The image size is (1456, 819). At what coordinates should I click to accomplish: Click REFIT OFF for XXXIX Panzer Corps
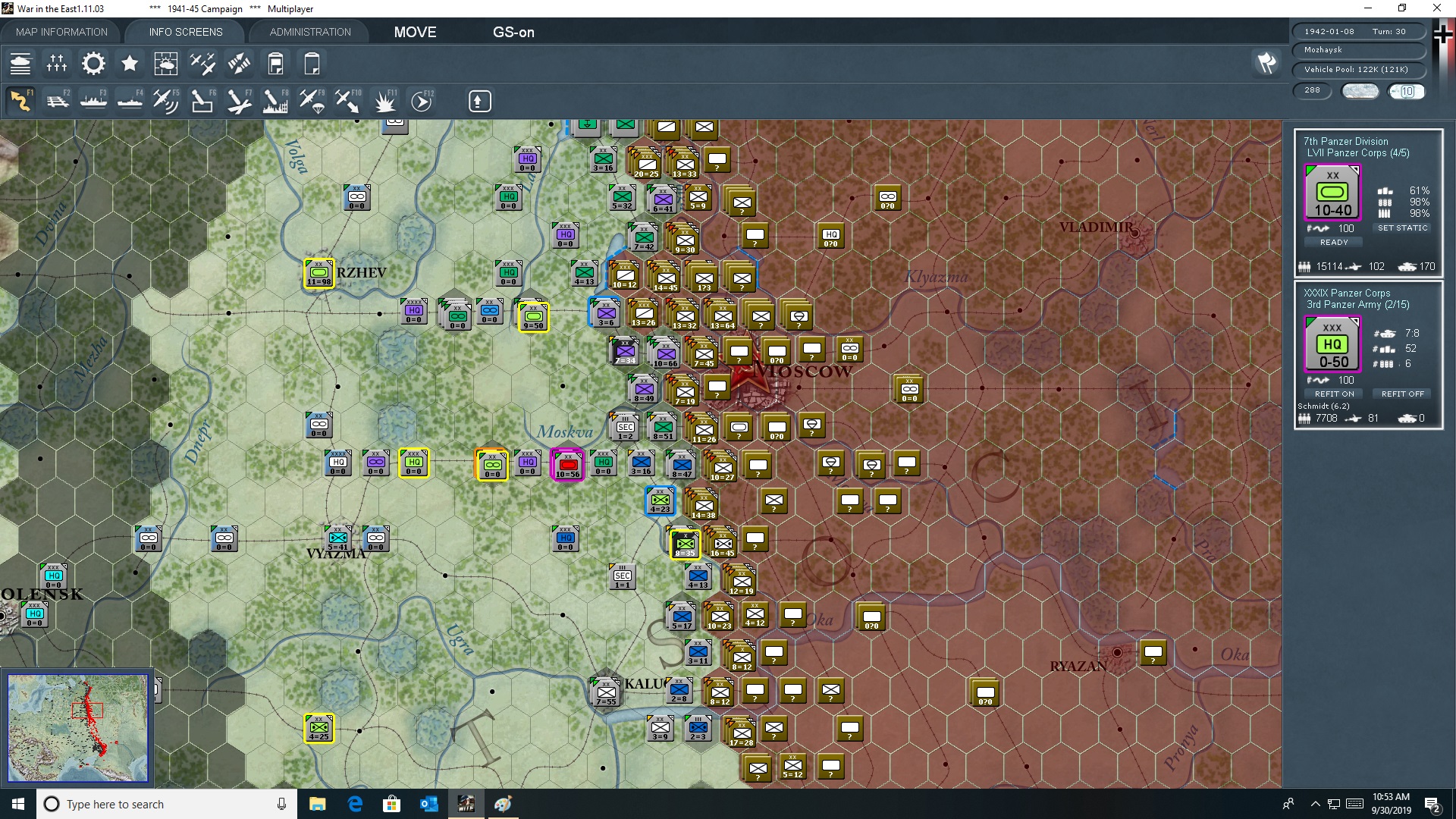tap(1402, 394)
